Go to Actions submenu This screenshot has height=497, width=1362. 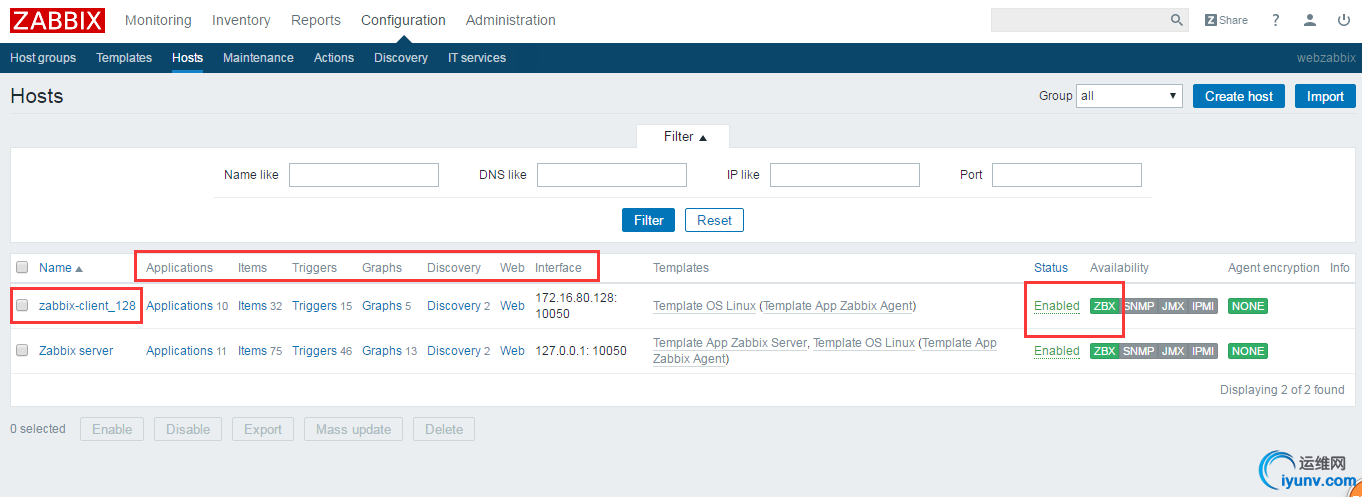pyautogui.click(x=334, y=58)
